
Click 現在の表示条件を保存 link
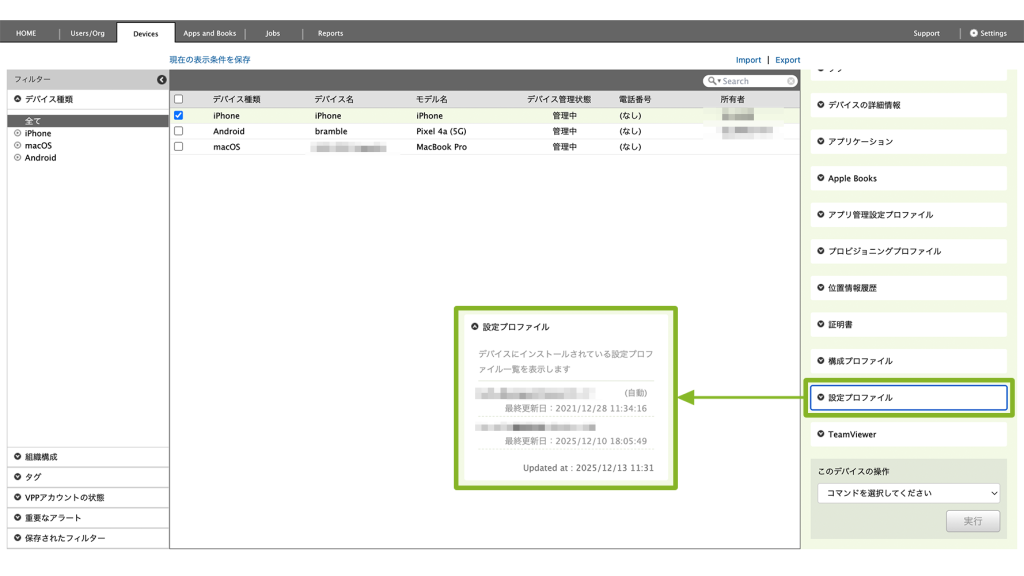(210, 60)
